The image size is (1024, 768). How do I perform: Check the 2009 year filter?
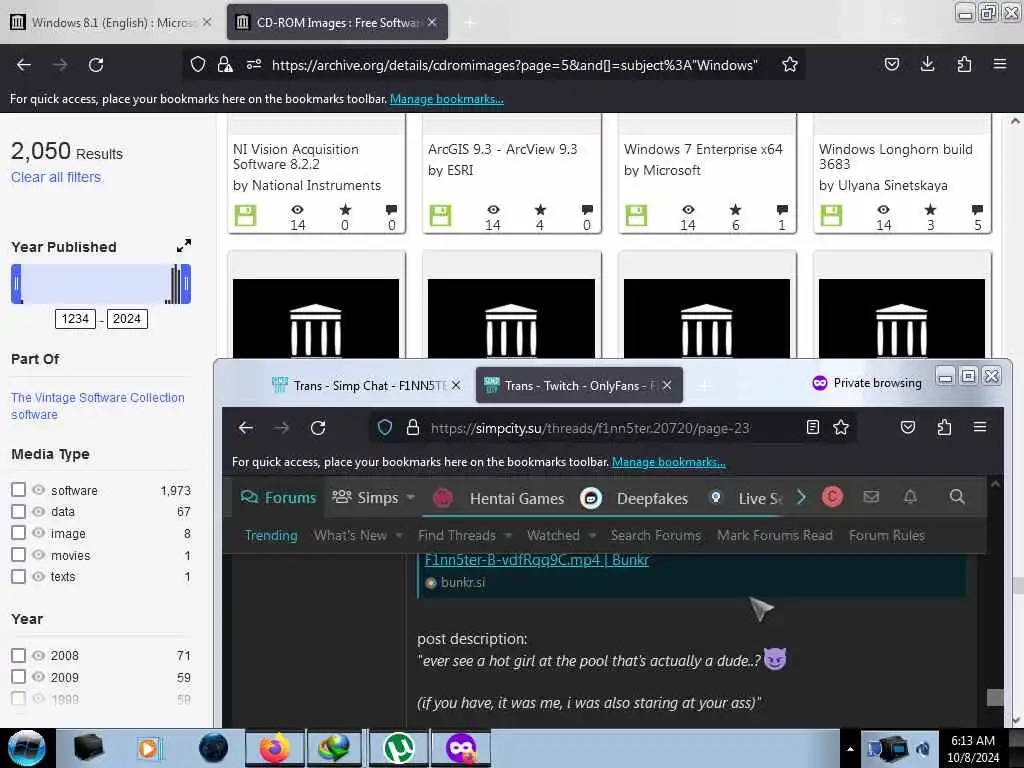(x=18, y=677)
